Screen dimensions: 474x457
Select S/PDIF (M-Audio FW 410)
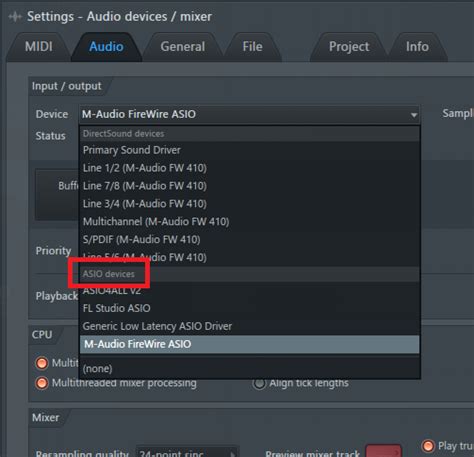(x=249, y=239)
